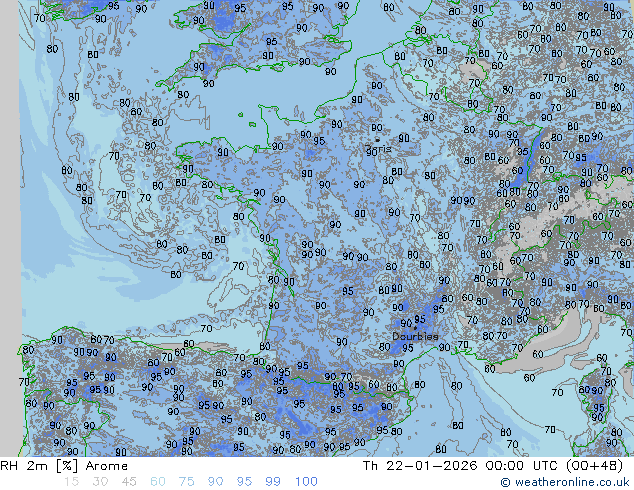Select the 75 value in legend
This screenshot has height=490, width=634.
click(x=187, y=482)
